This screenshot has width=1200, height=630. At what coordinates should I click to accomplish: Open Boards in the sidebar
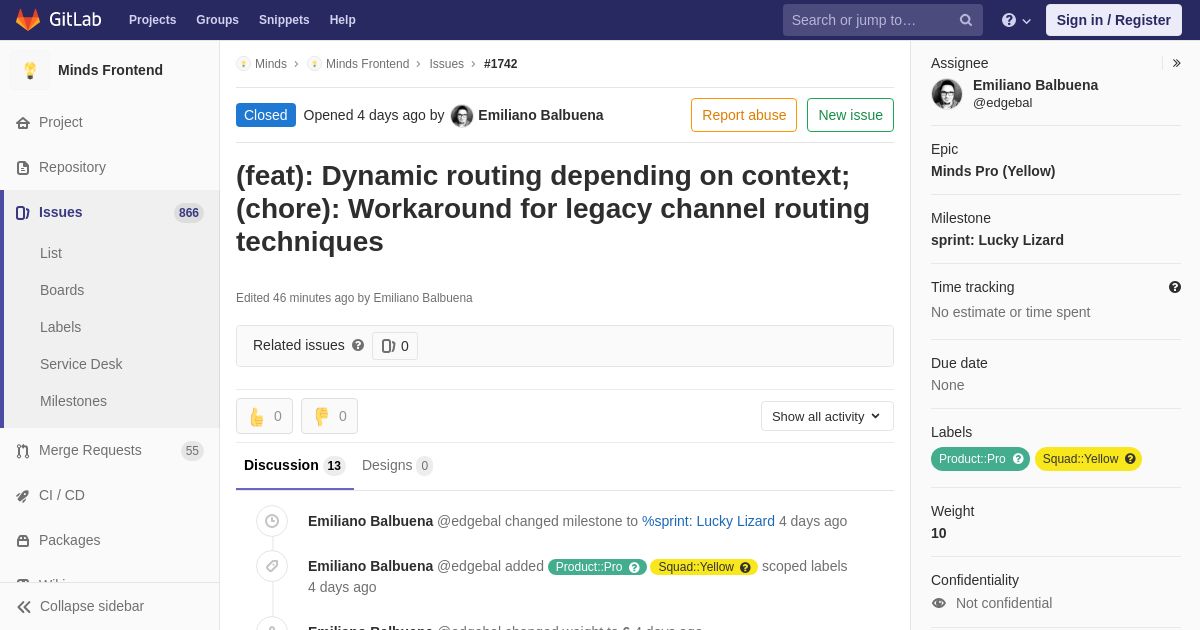pyautogui.click(x=62, y=290)
